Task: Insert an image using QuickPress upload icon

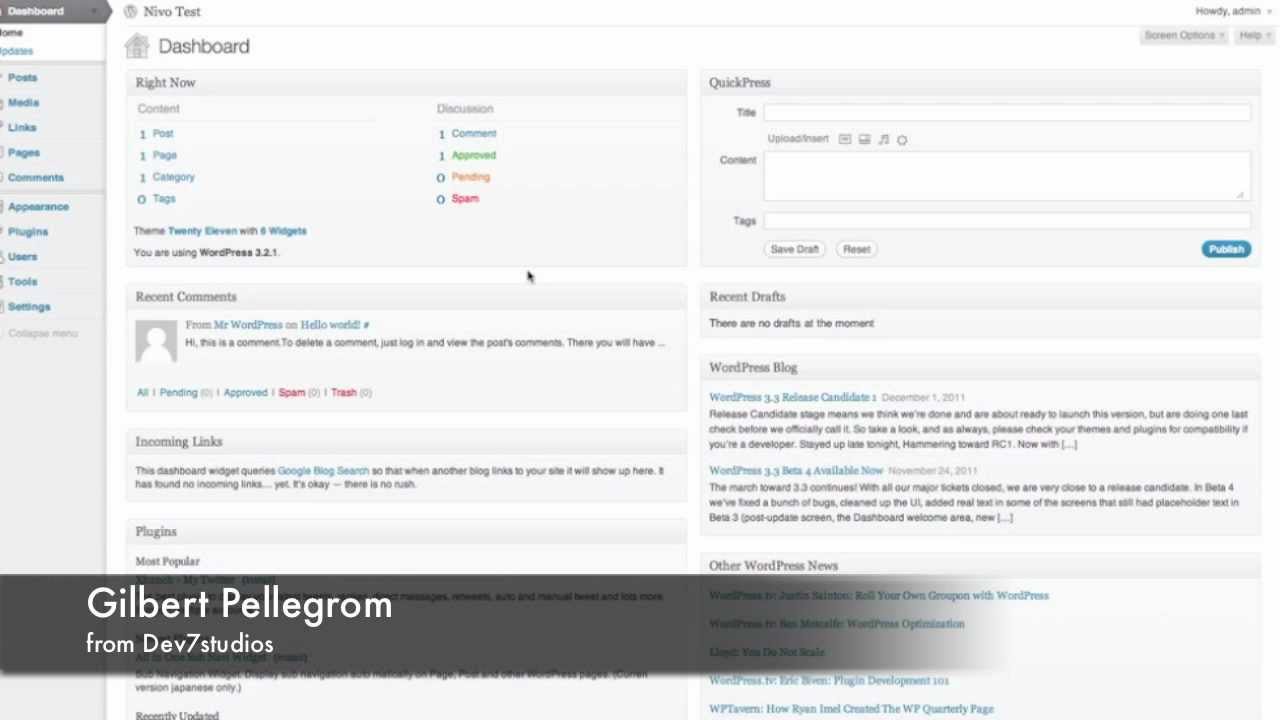Action: click(x=845, y=140)
